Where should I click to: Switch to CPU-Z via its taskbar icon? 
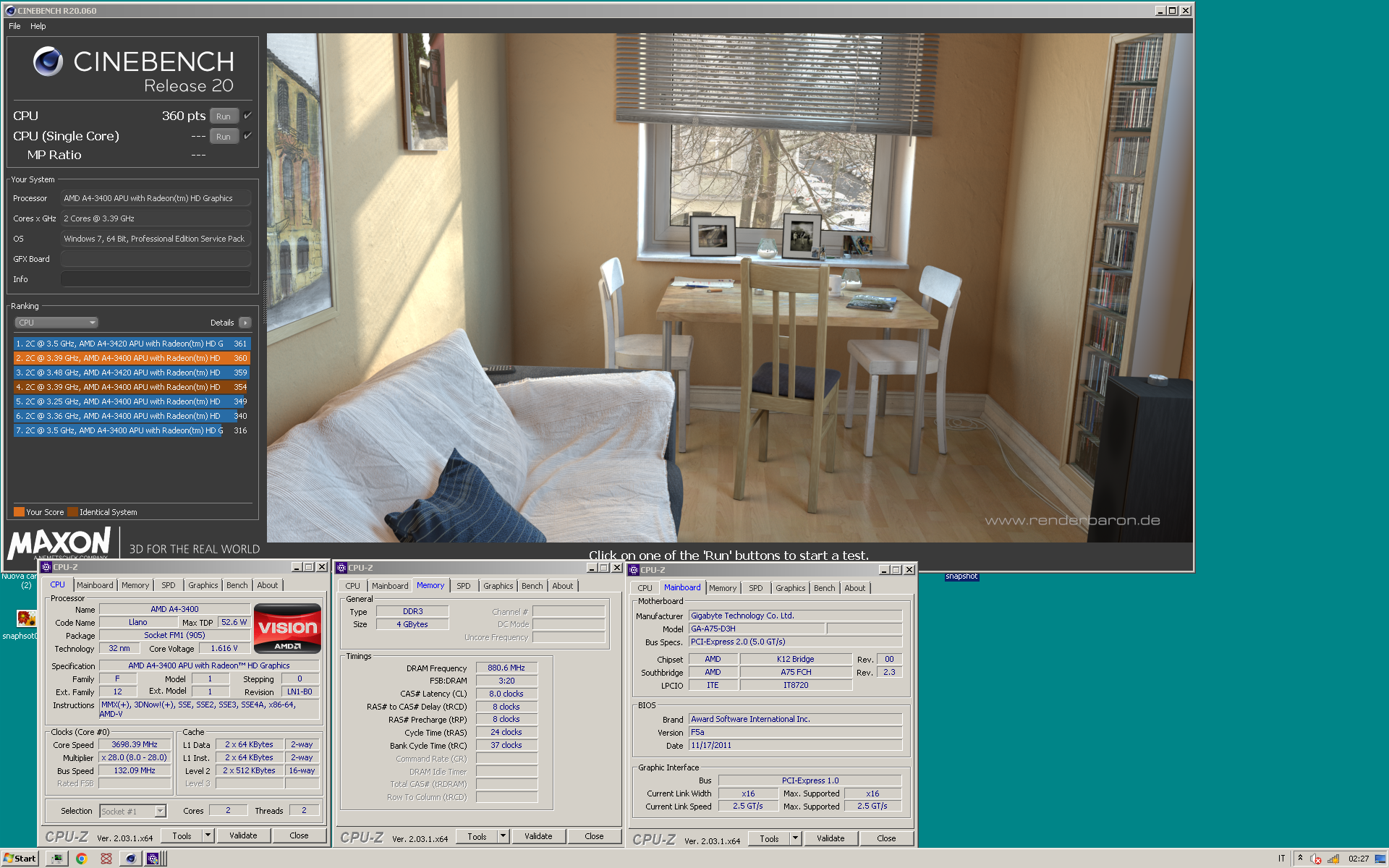click(153, 859)
